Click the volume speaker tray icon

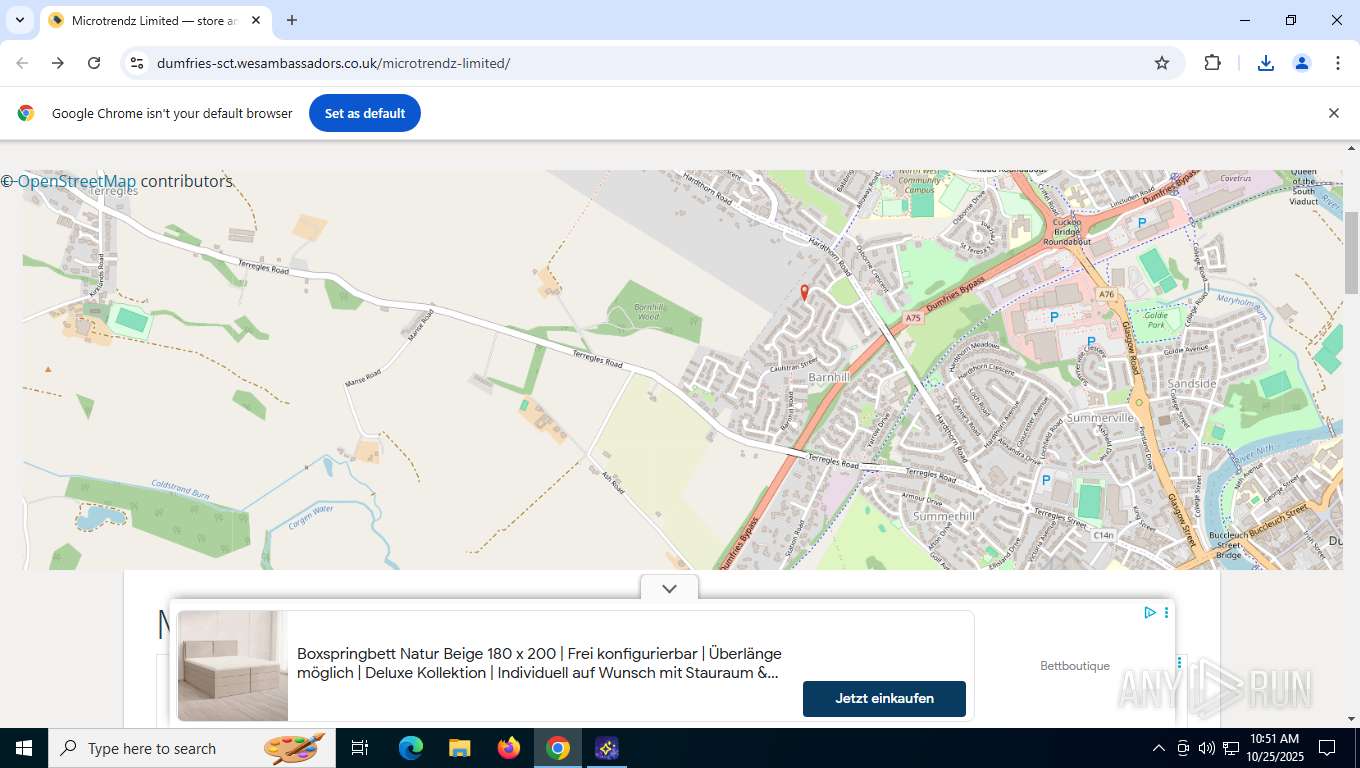click(1207, 748)
